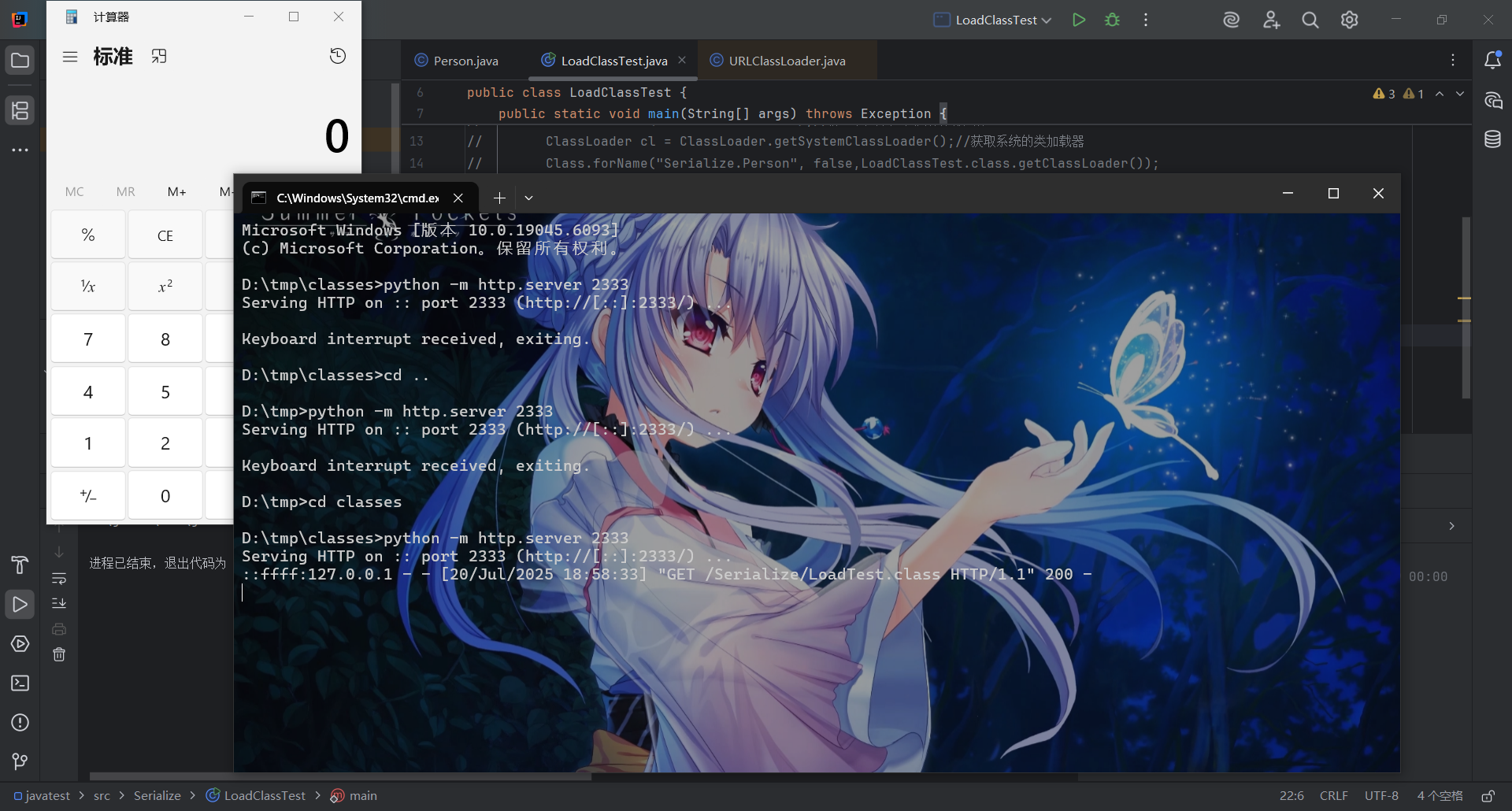Click the Calculator CE button

tap(165, 235)
